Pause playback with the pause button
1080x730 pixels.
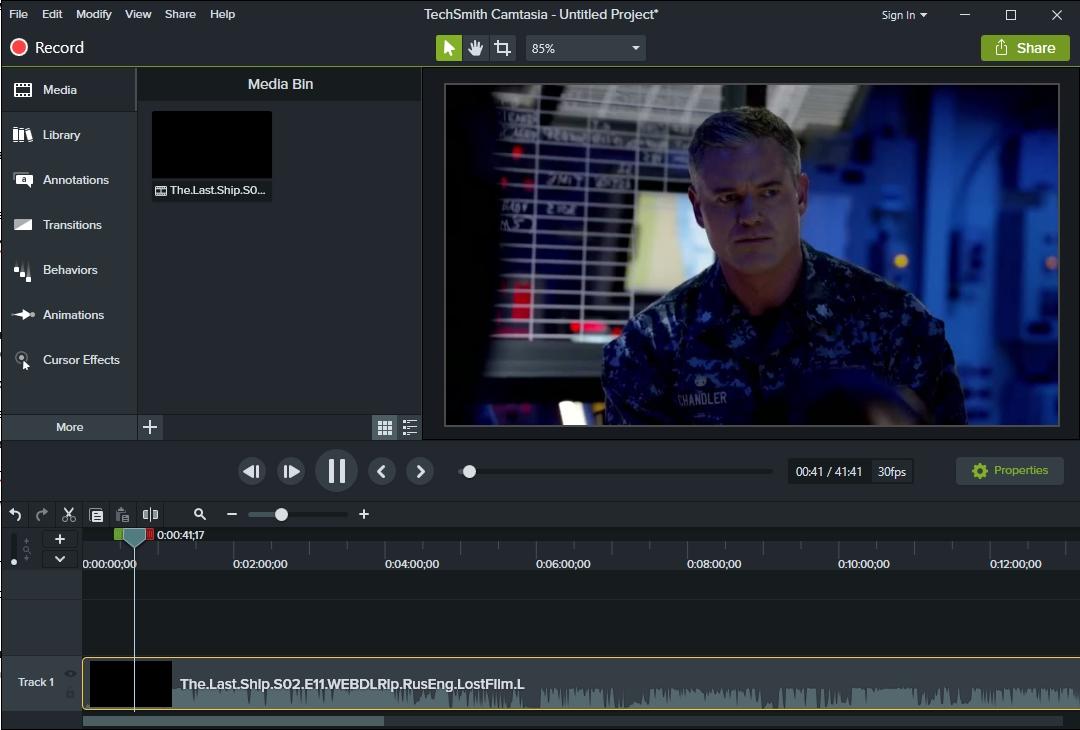tap(336, 471)
